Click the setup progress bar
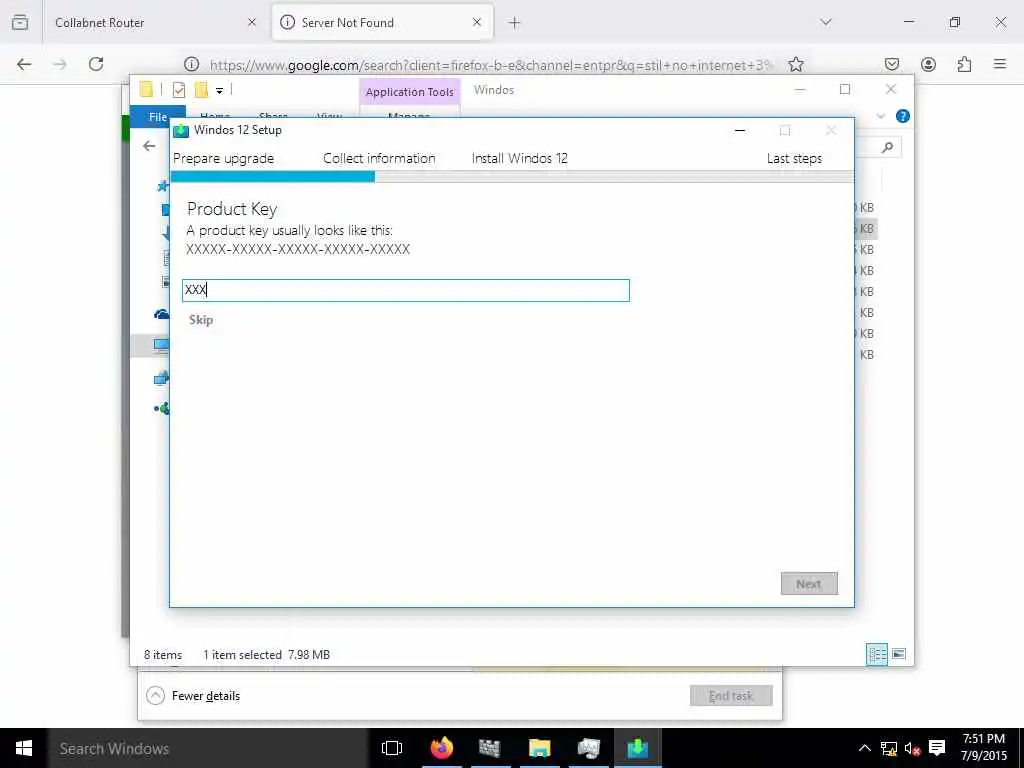This screenshot has width=1024, height=768. pos(511,176)
